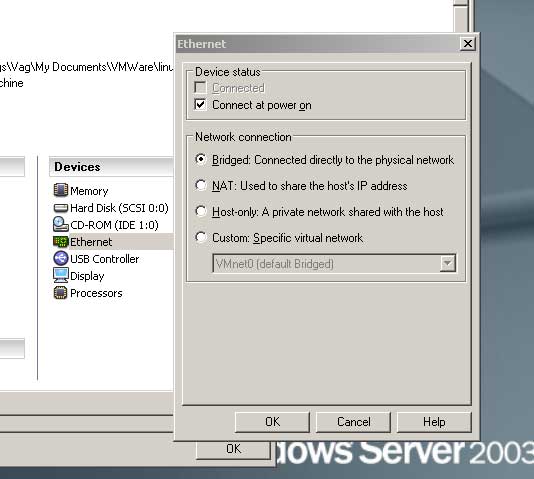Click the CD-ROM disc icon
The height and width of the screenshot is (479, 534).
61,224
